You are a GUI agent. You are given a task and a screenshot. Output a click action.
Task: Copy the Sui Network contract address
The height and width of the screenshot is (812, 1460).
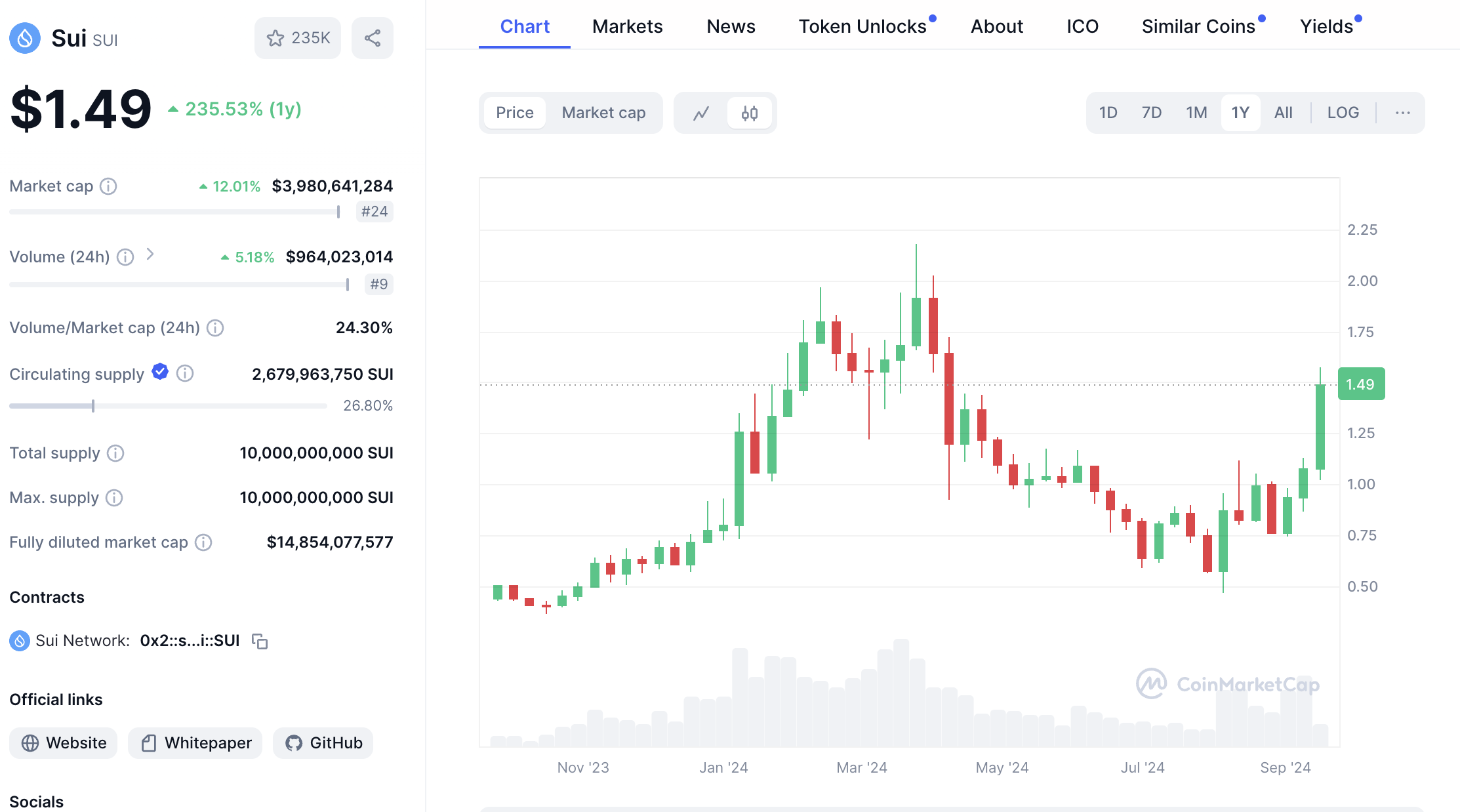(x=260, y=641)
